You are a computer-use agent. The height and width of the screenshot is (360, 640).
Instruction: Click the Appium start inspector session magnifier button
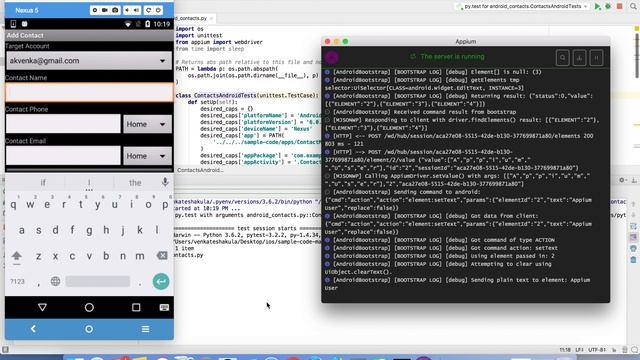pyautogui.click(x=562, y=58)
